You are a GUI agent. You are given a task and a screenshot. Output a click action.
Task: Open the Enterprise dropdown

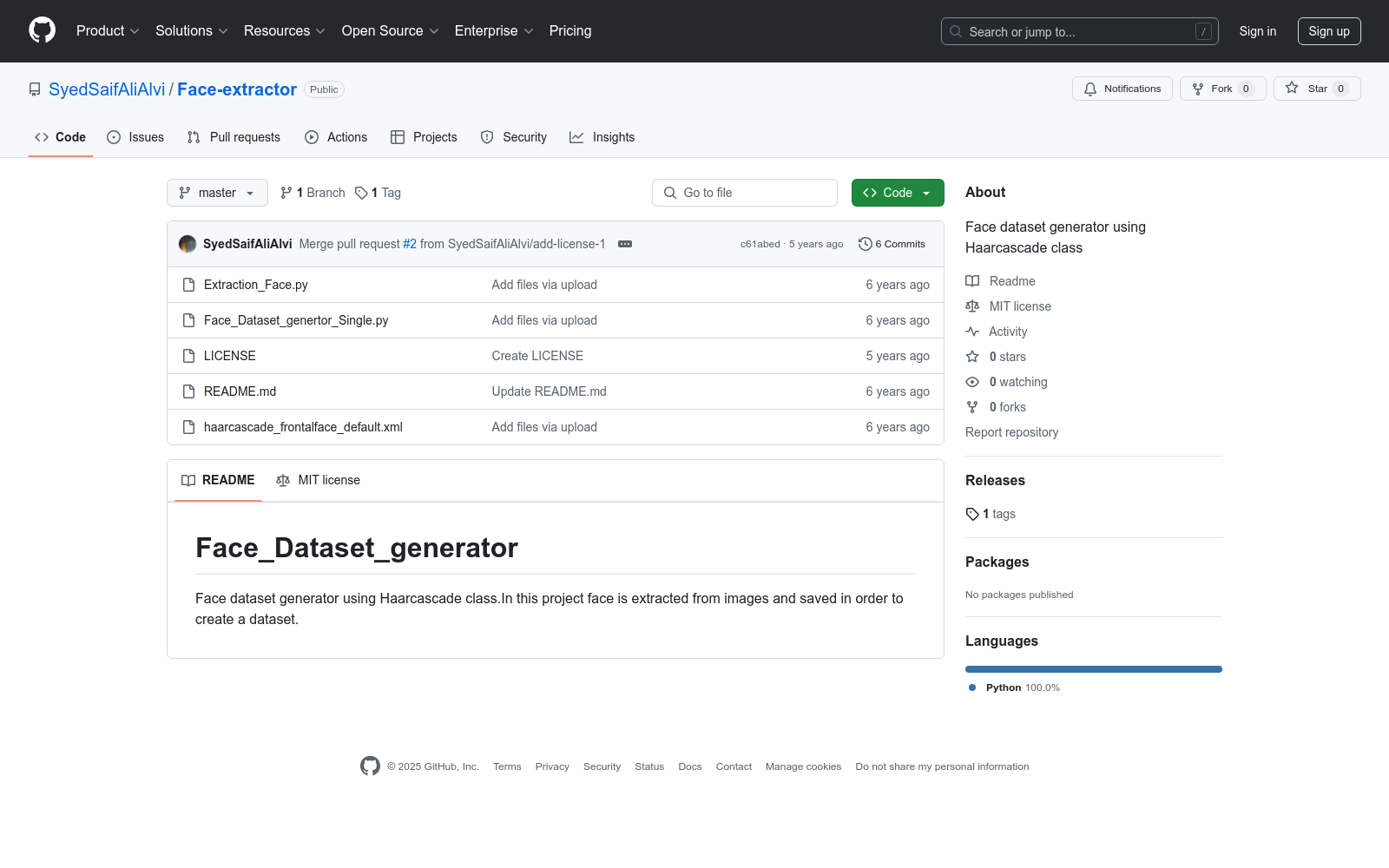point(494,31)
